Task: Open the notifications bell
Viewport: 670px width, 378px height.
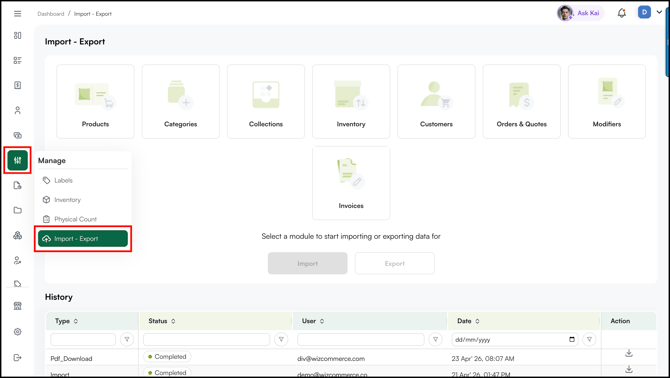Action: 622,13
